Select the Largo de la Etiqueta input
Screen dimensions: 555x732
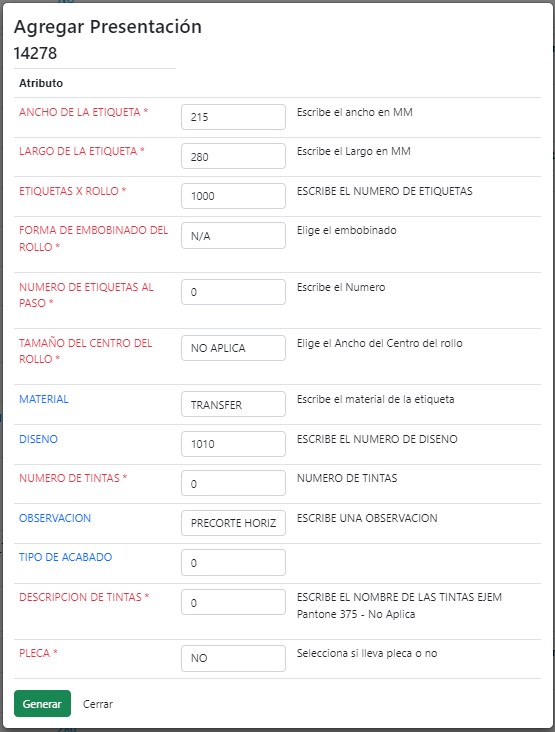tap(233, 156)
